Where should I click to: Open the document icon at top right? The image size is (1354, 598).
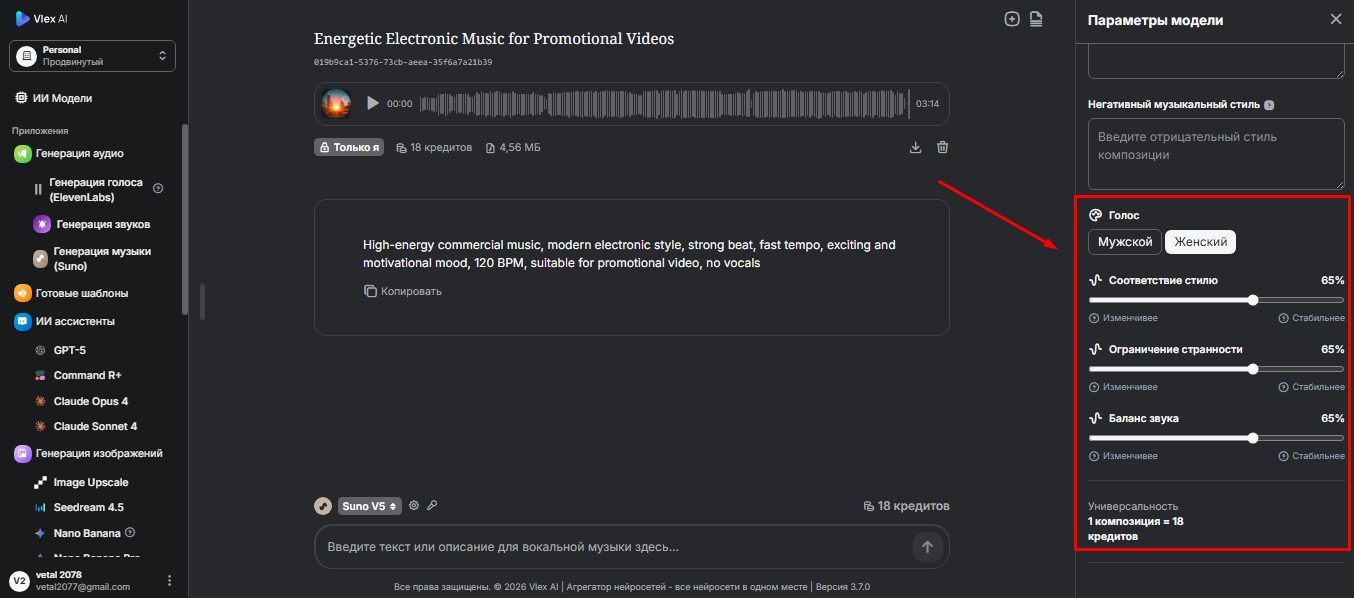[x=1036, y=19]
